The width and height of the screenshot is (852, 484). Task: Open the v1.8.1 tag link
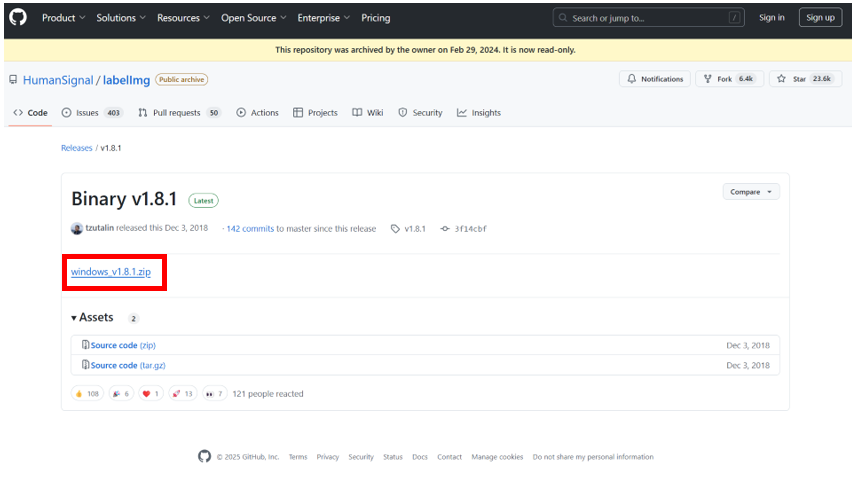[409, 229]
